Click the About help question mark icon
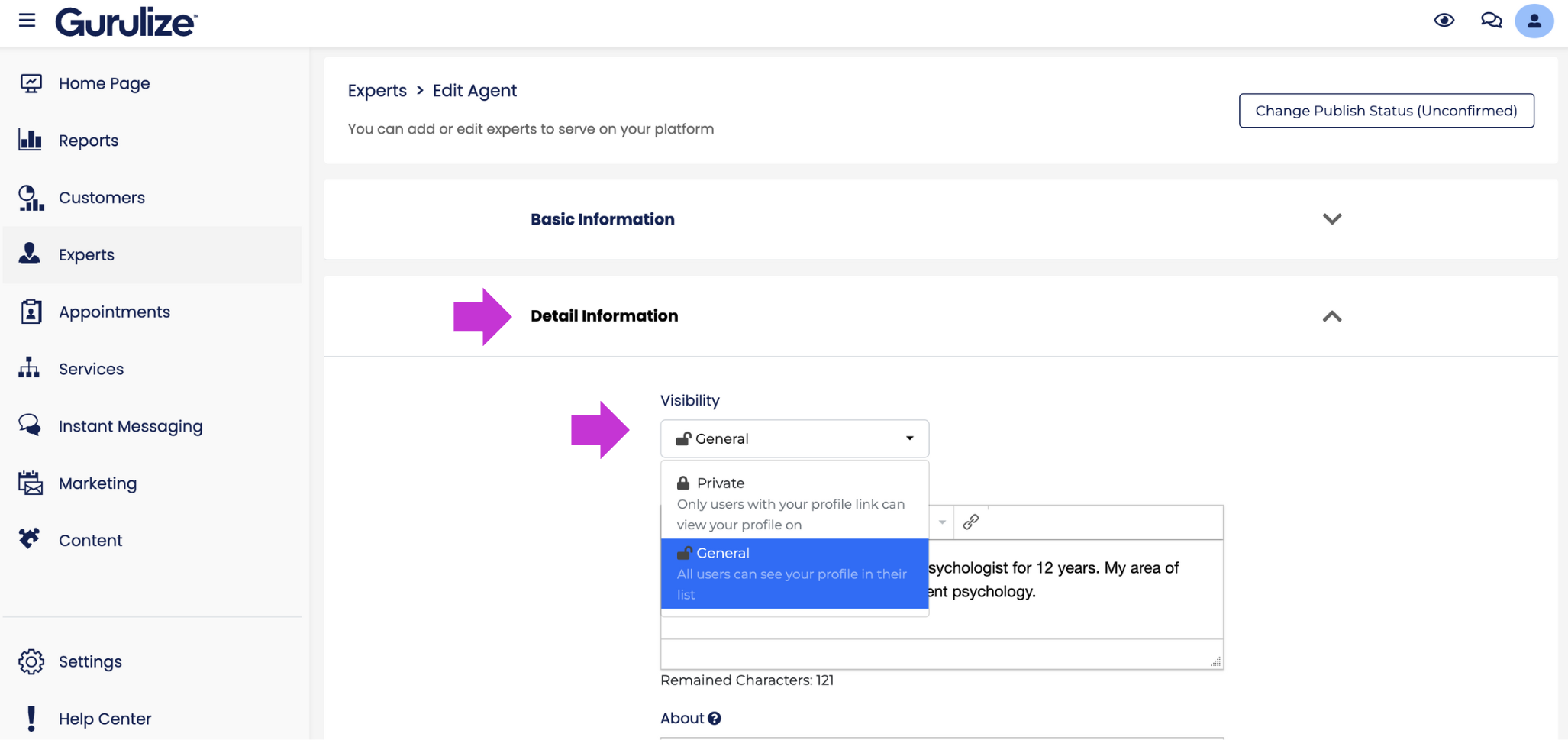Viewport: 1568px width, 750px height. pos(714,718)
